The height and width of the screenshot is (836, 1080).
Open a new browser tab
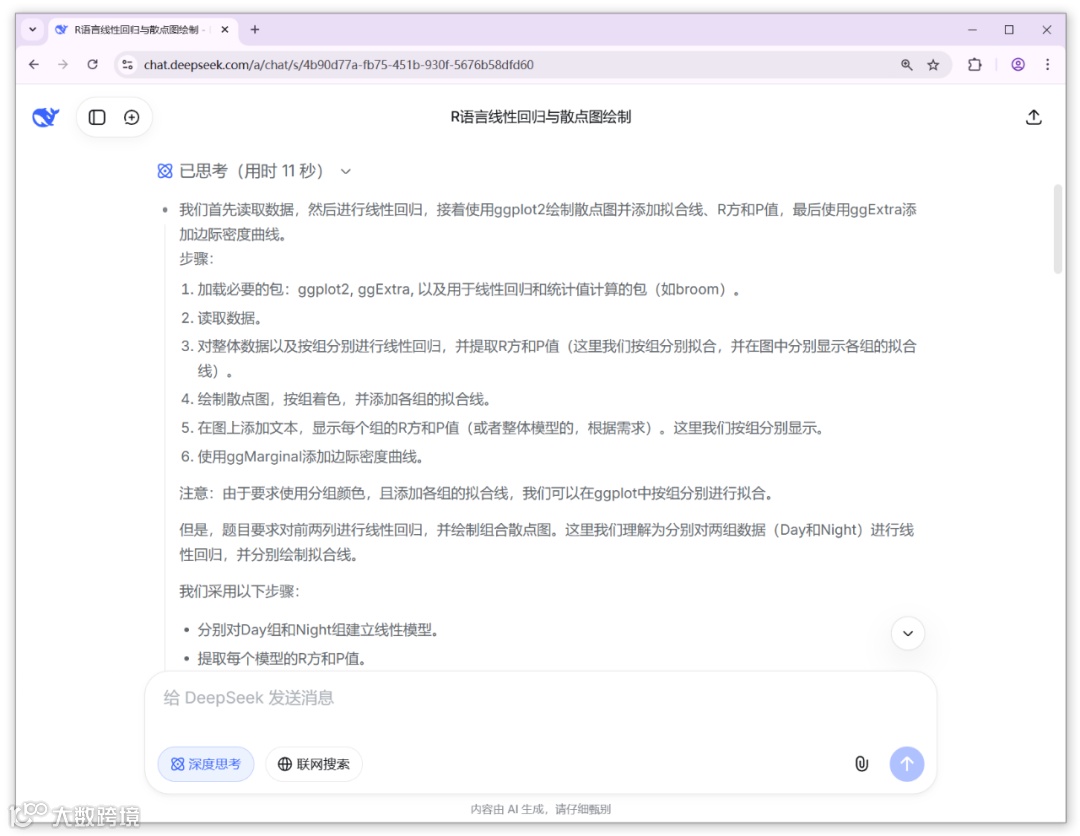(x=255, y=30)
